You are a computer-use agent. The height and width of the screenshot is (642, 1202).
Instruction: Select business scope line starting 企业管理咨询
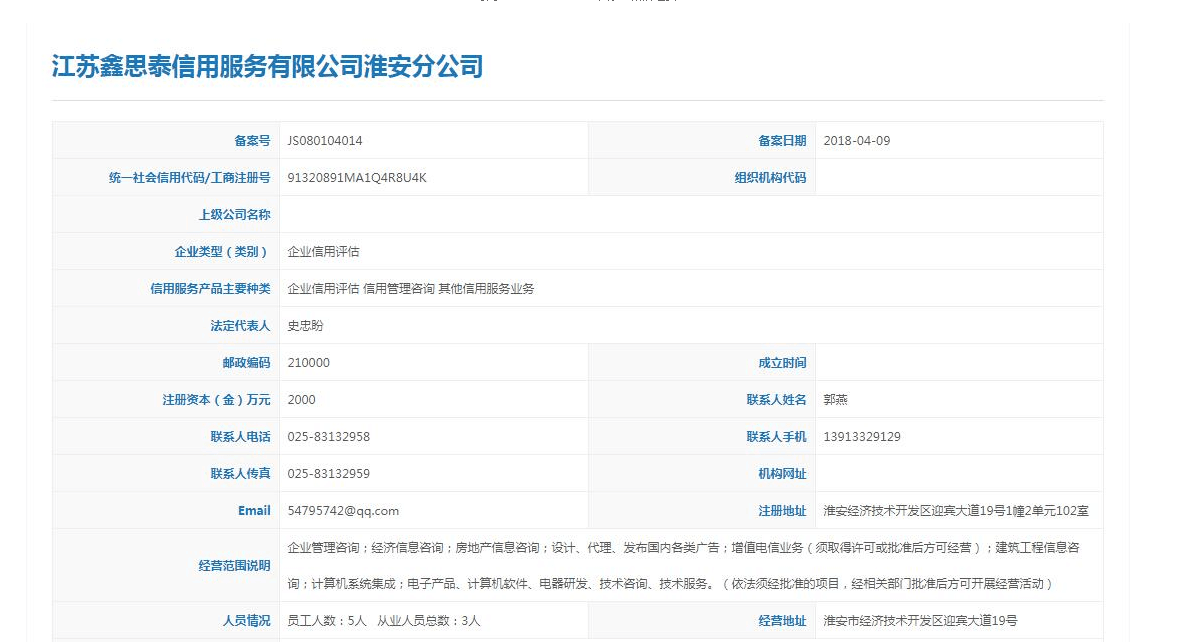click(683, 548)
